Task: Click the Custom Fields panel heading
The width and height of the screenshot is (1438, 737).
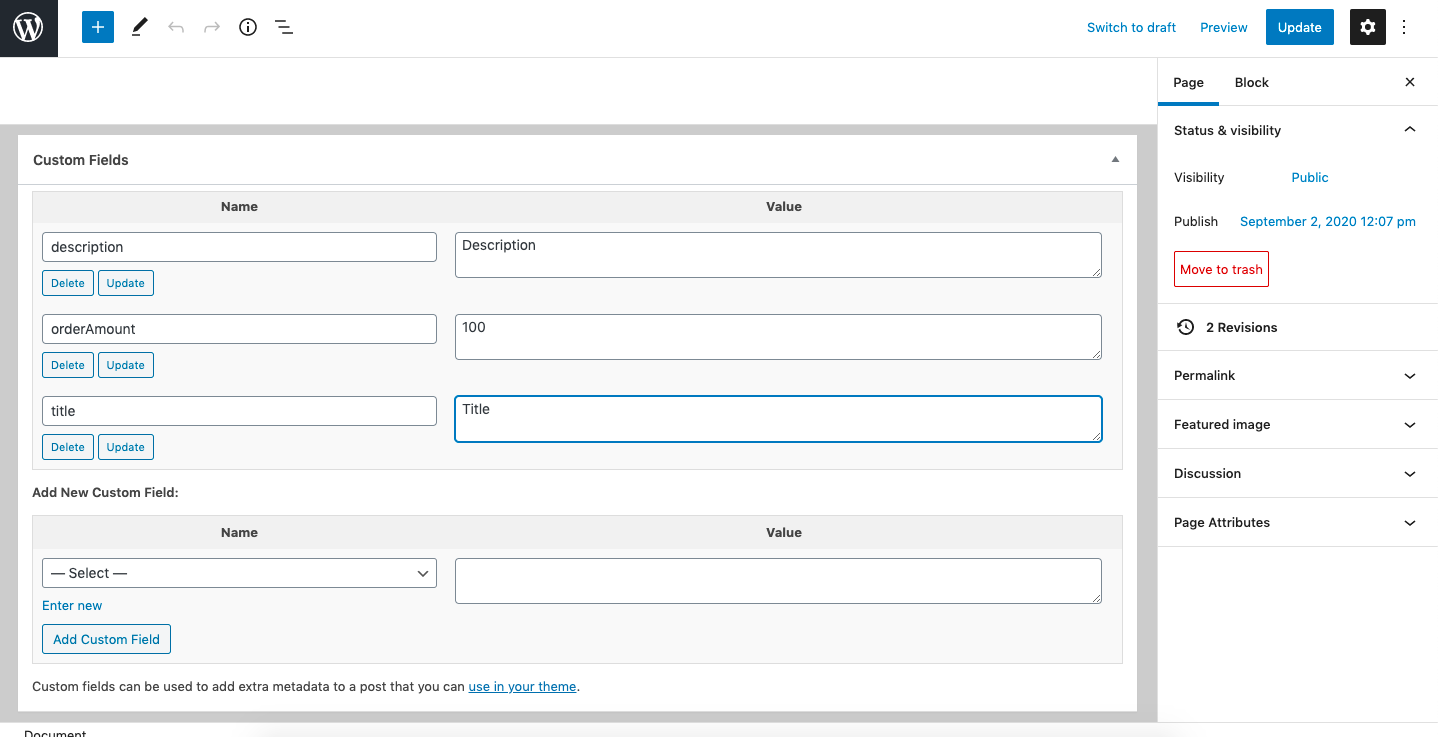Action: pyautogui.click(x=81, y=160)
